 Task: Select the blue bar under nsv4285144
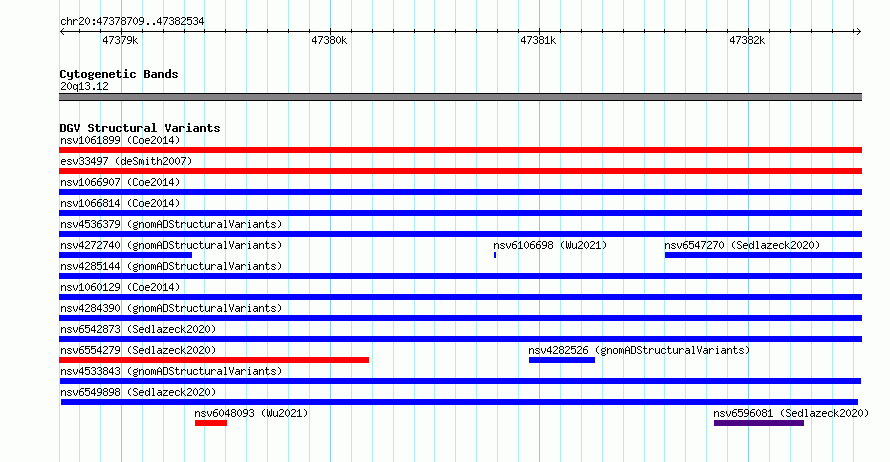[x=460, y=276]
